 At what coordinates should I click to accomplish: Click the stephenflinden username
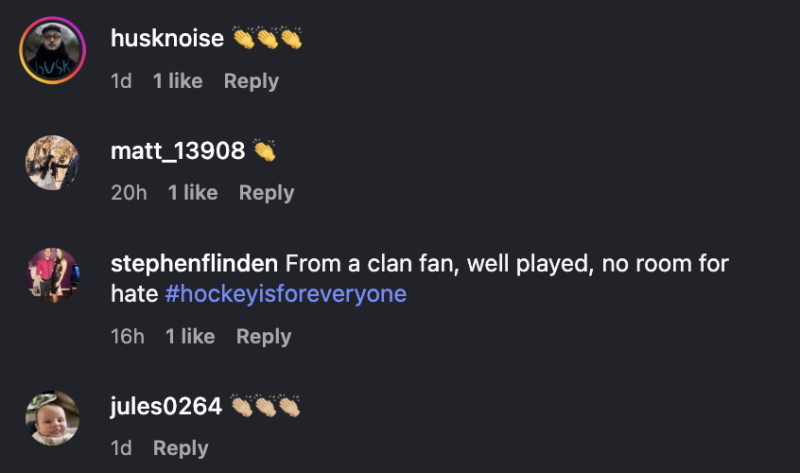(194, 264)
